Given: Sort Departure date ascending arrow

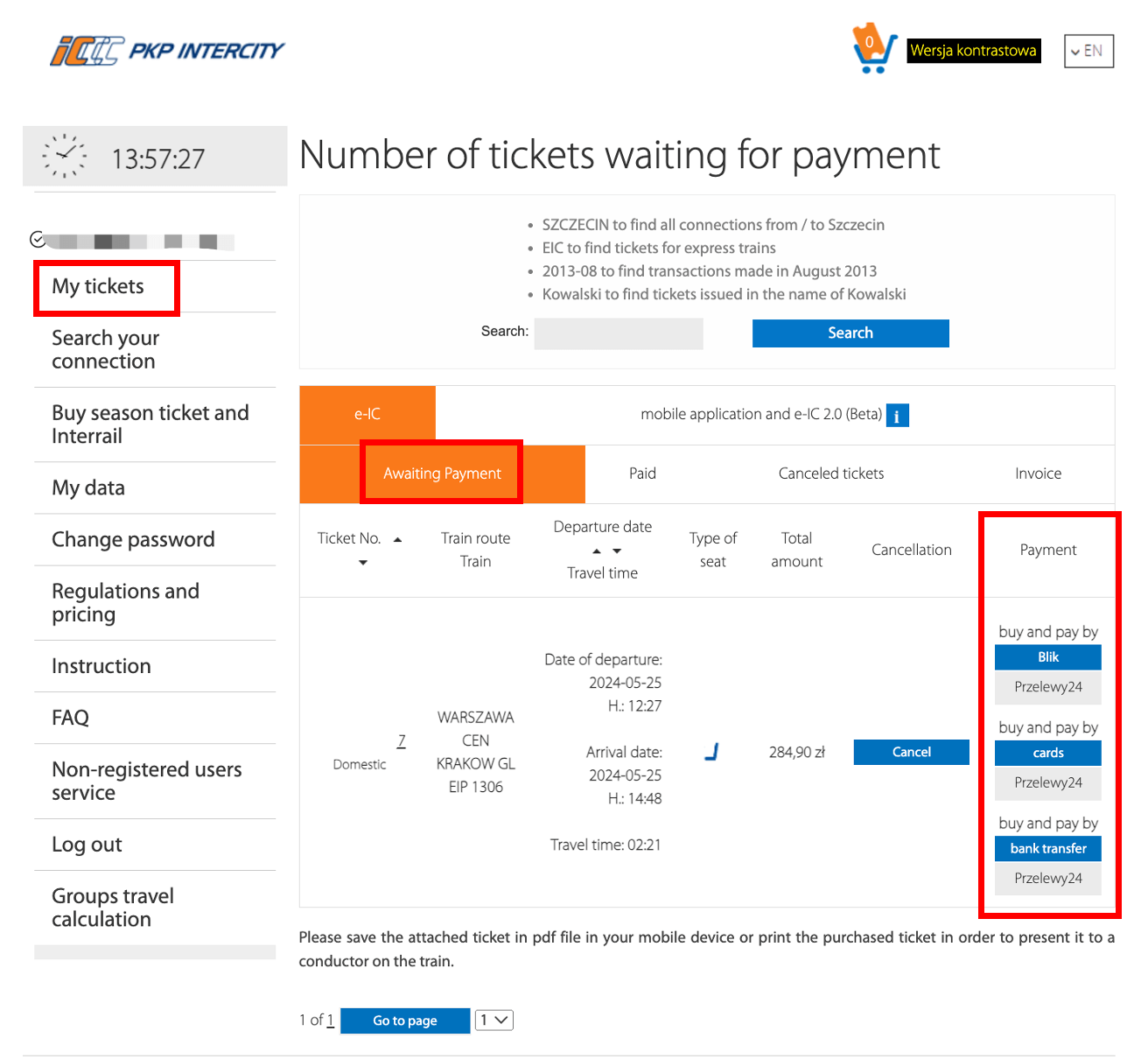Looking at the screenshot, I should [x=597, y=551].
